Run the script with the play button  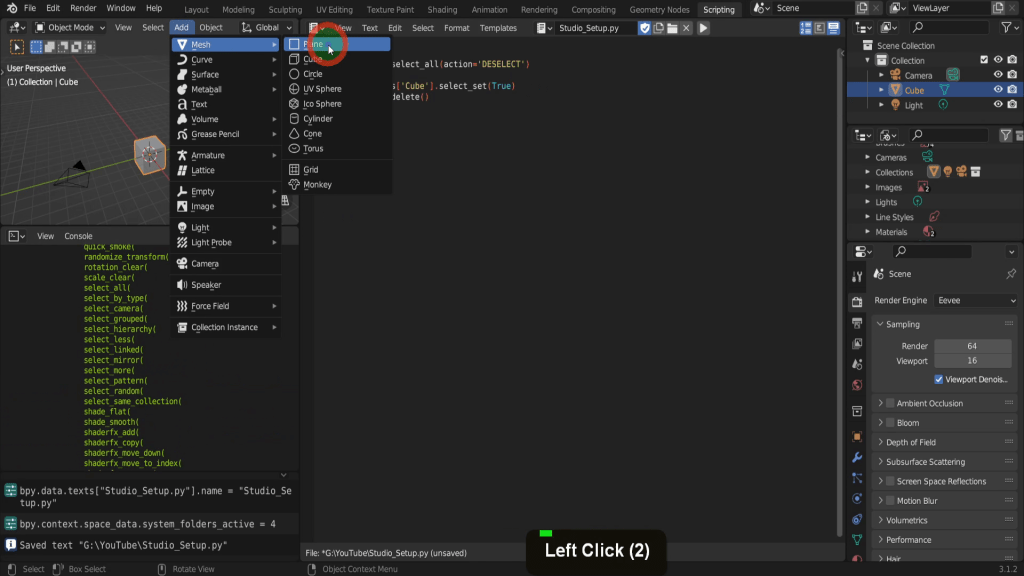coord(703,28)
